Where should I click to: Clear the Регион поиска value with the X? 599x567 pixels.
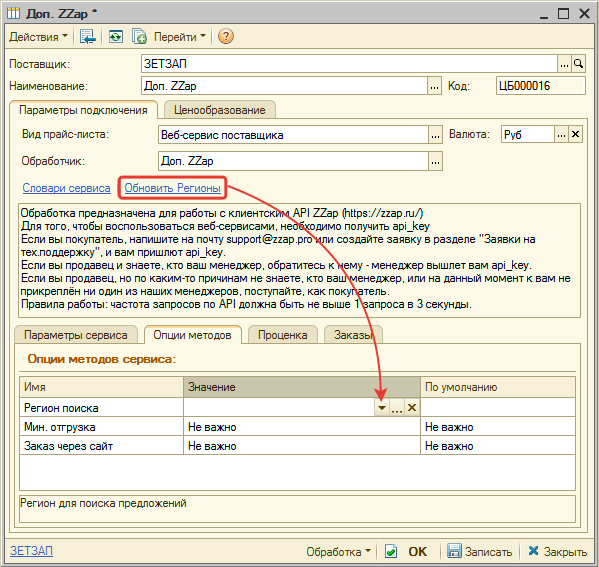pyautogui.click(x=412, y=407)
